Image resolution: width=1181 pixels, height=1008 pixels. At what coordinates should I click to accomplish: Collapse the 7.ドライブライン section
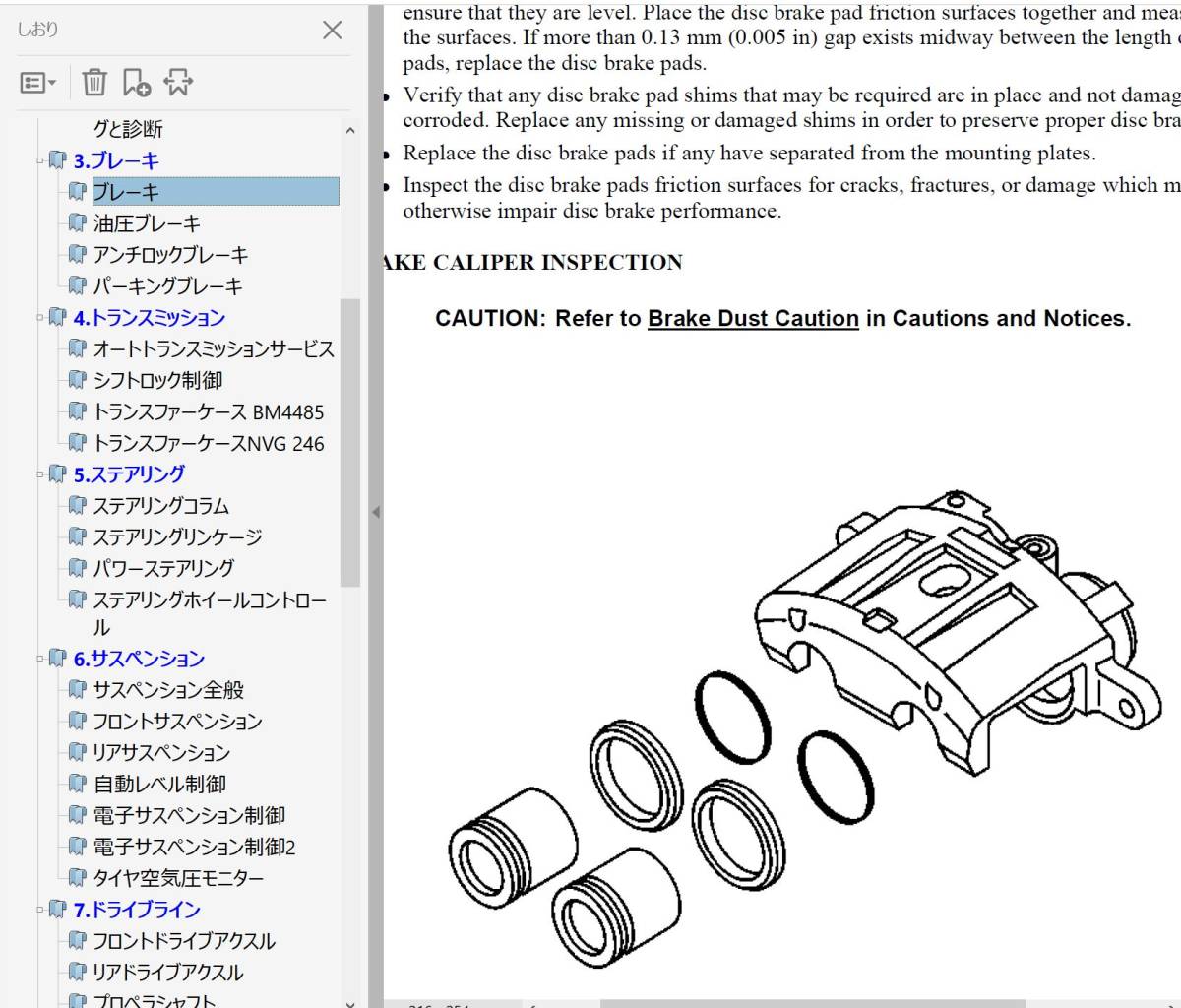[x=40, y=909]
